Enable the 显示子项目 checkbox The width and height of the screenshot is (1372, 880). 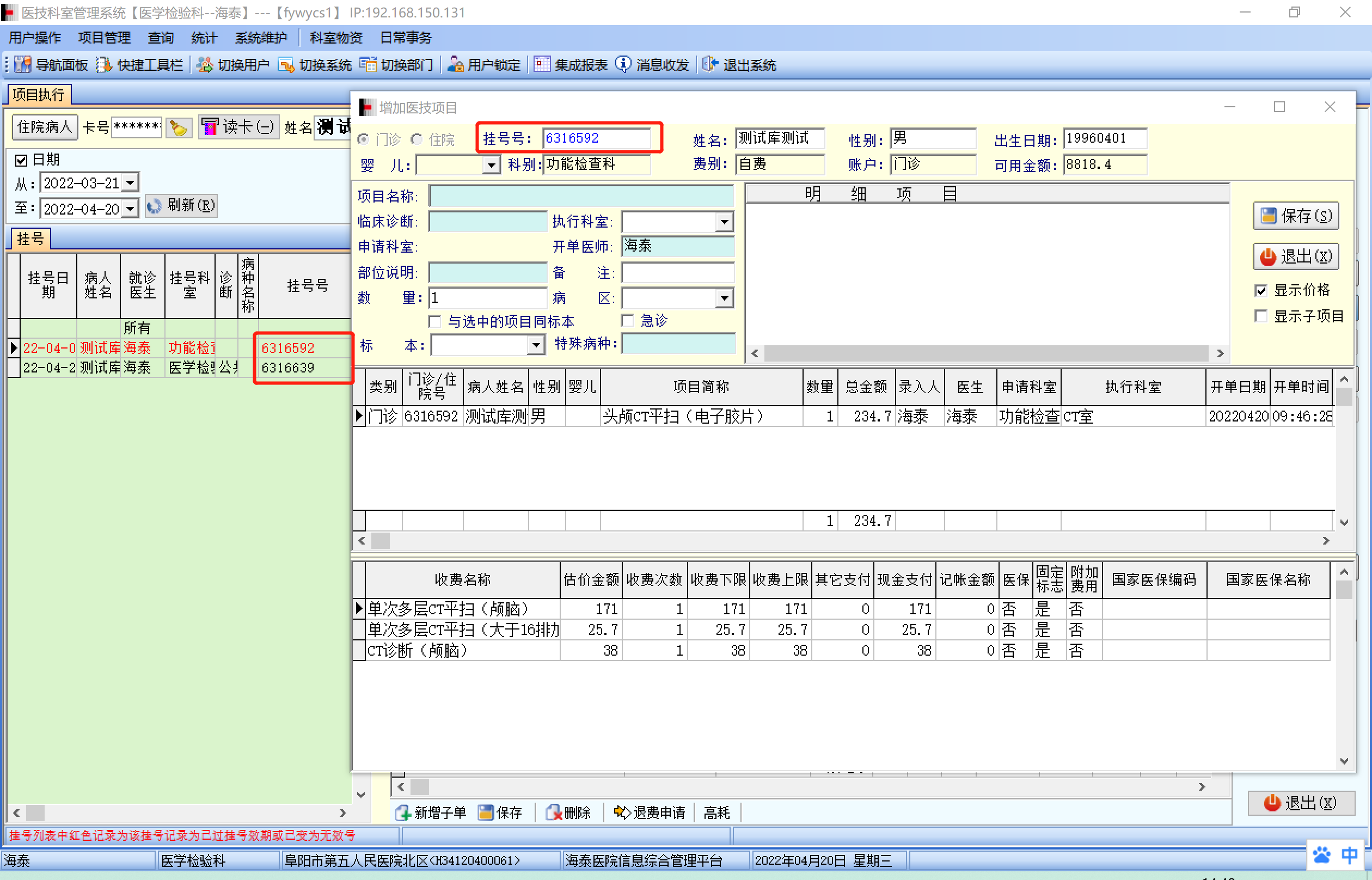pos(1261,316)
